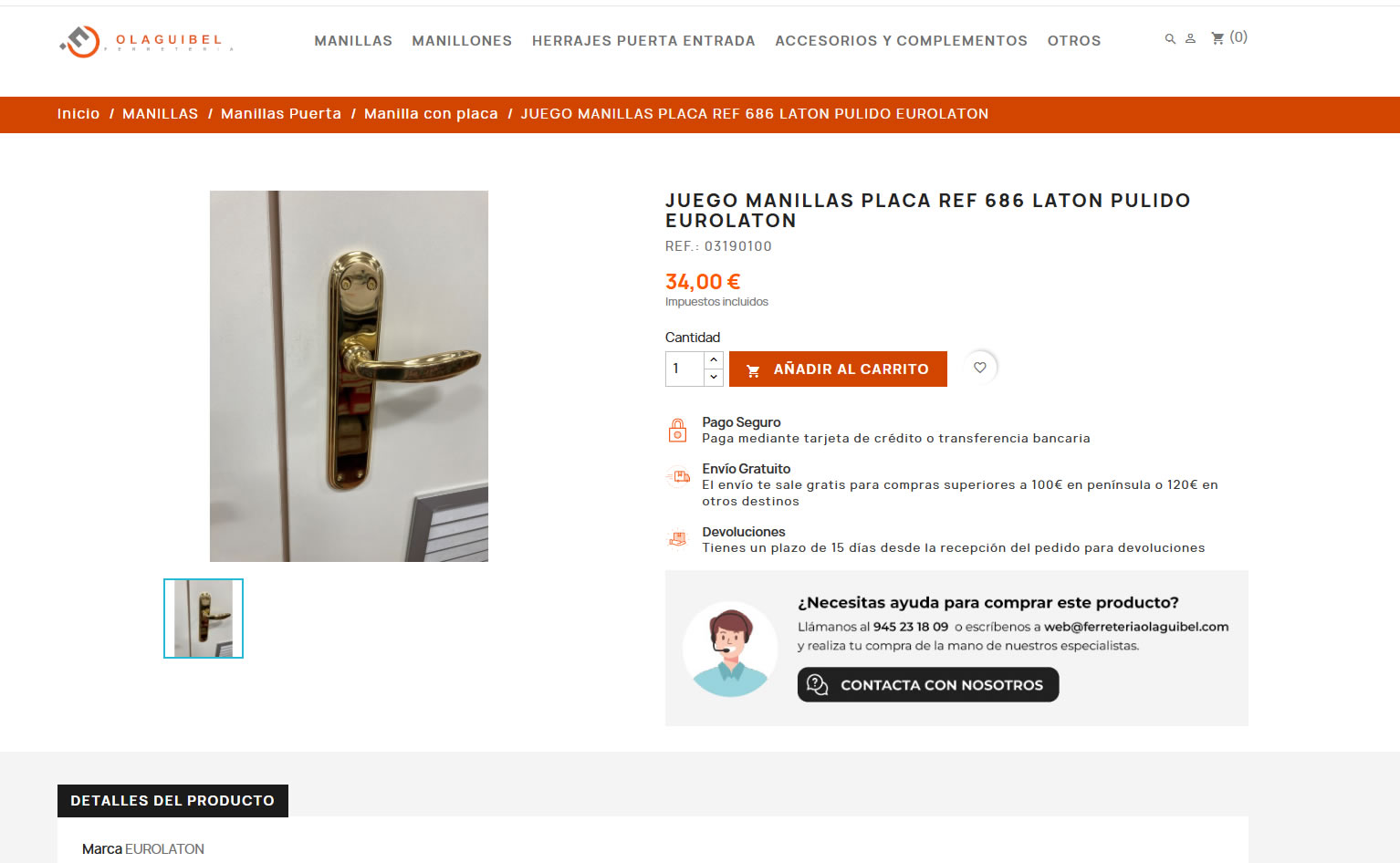
Task: Open the MANILLAS menu
Action: (353, 41)
